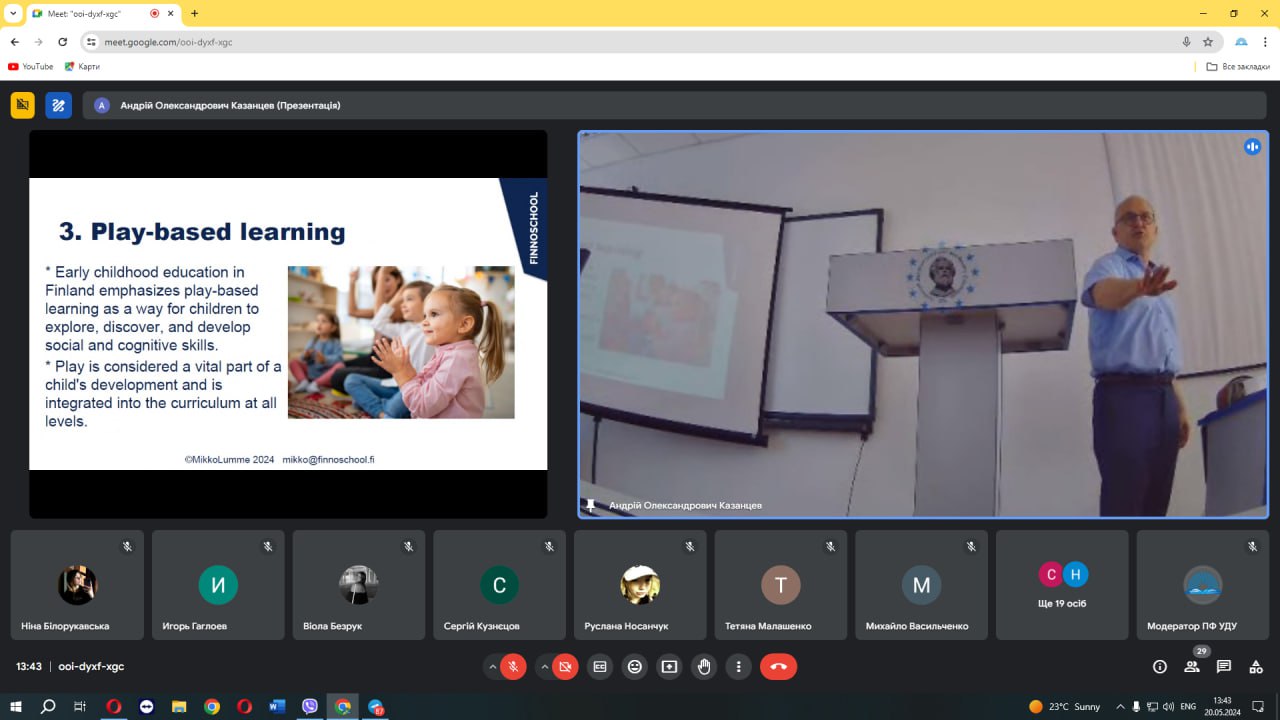Open the YouTube bookmark
Screen dimensions: 1280x720
pyautogui.click(x=31, y=67)
